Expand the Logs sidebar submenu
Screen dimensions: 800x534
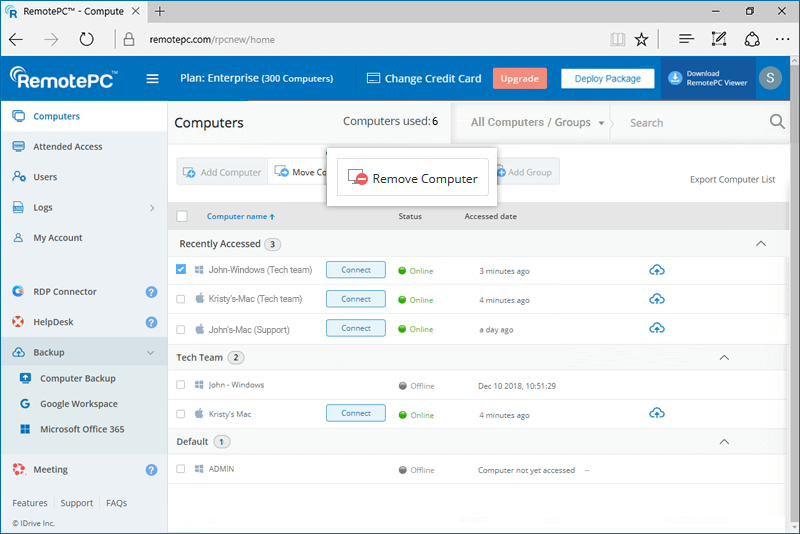click(152, 208)
